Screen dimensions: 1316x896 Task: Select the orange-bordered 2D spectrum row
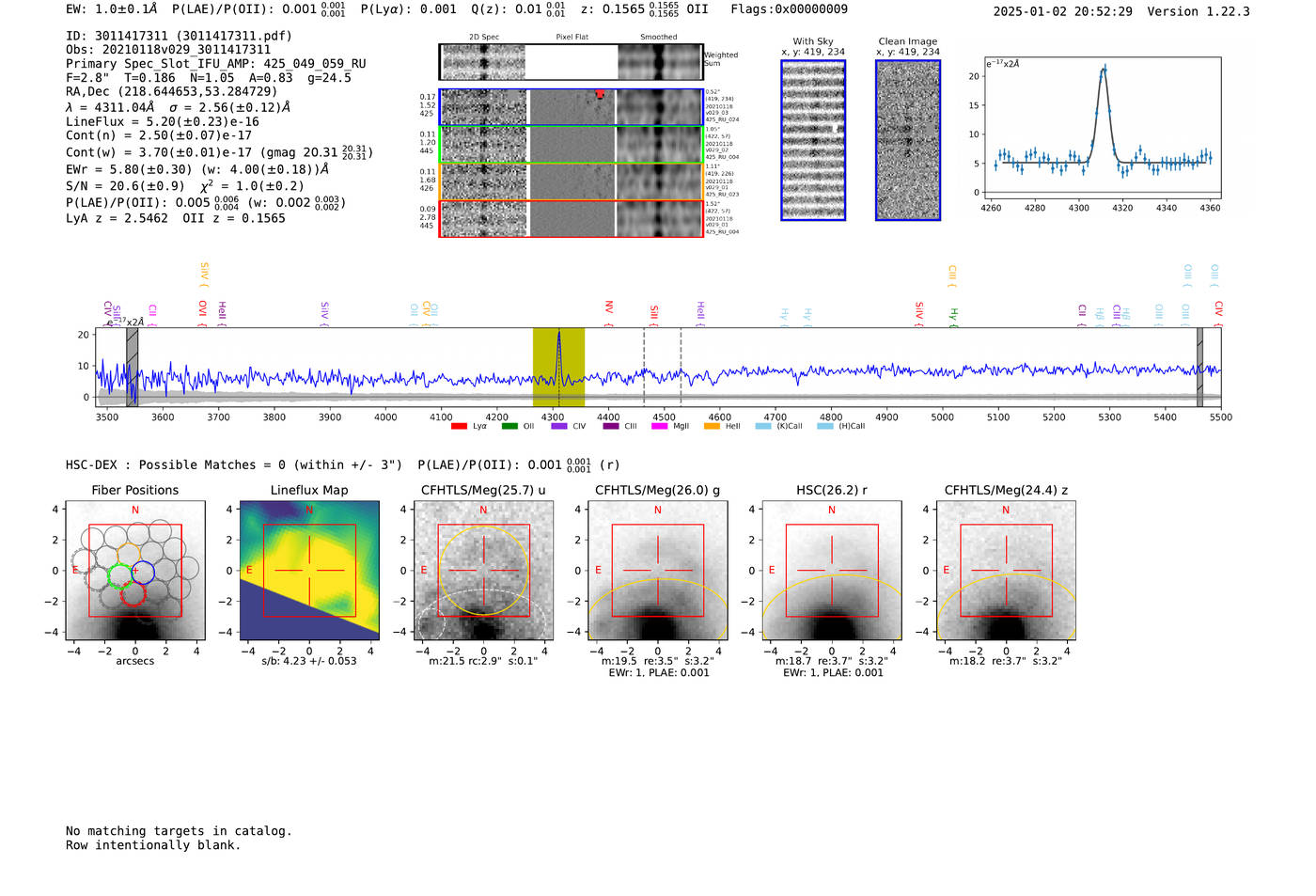[x=571, y=181]
